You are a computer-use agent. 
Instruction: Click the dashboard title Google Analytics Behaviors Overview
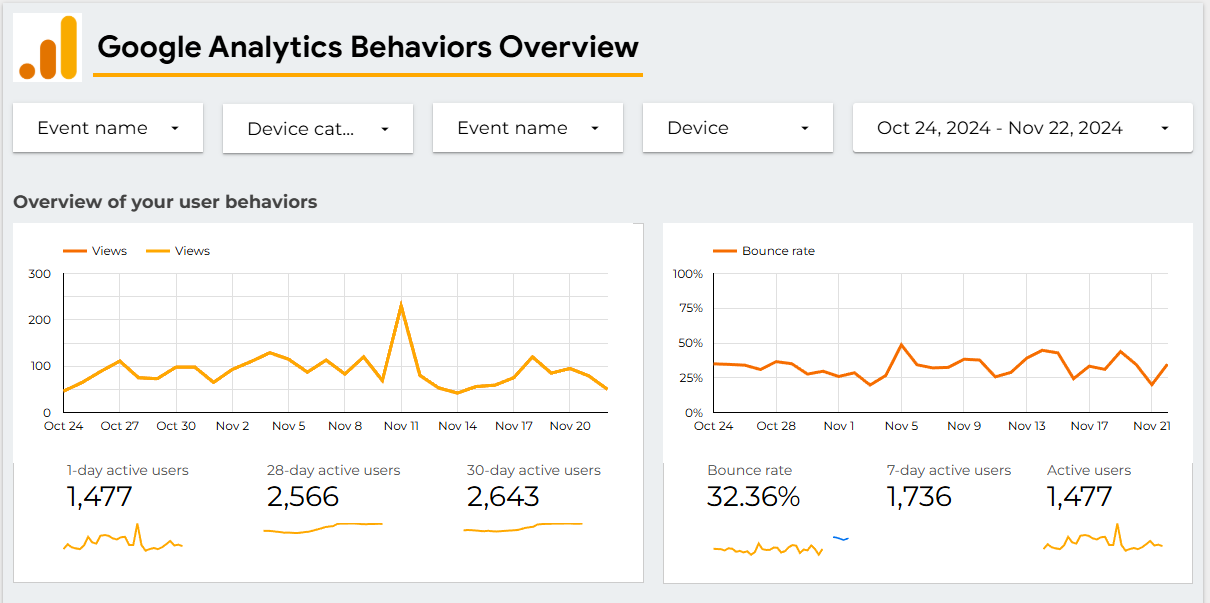[368, 47]
